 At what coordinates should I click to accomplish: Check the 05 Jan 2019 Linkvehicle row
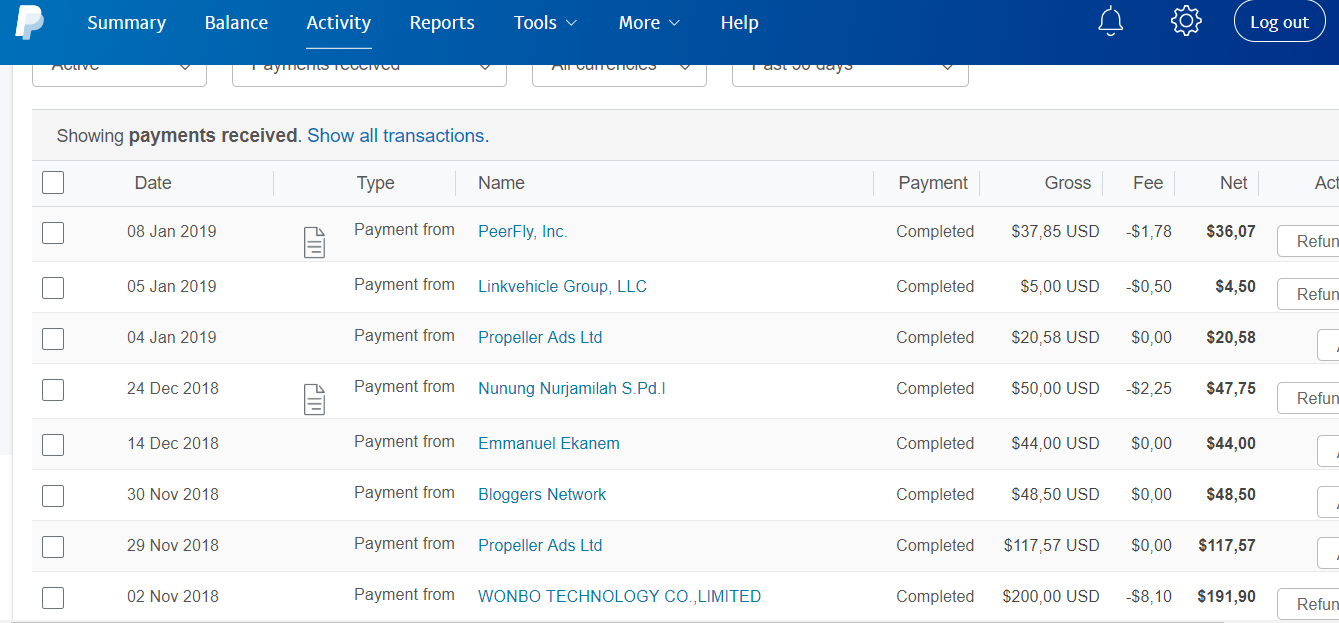coord(53,288)
